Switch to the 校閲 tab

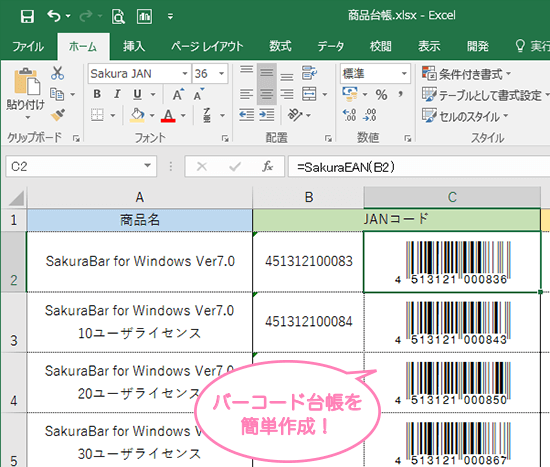pyautogui.click(x=381, y=47)
